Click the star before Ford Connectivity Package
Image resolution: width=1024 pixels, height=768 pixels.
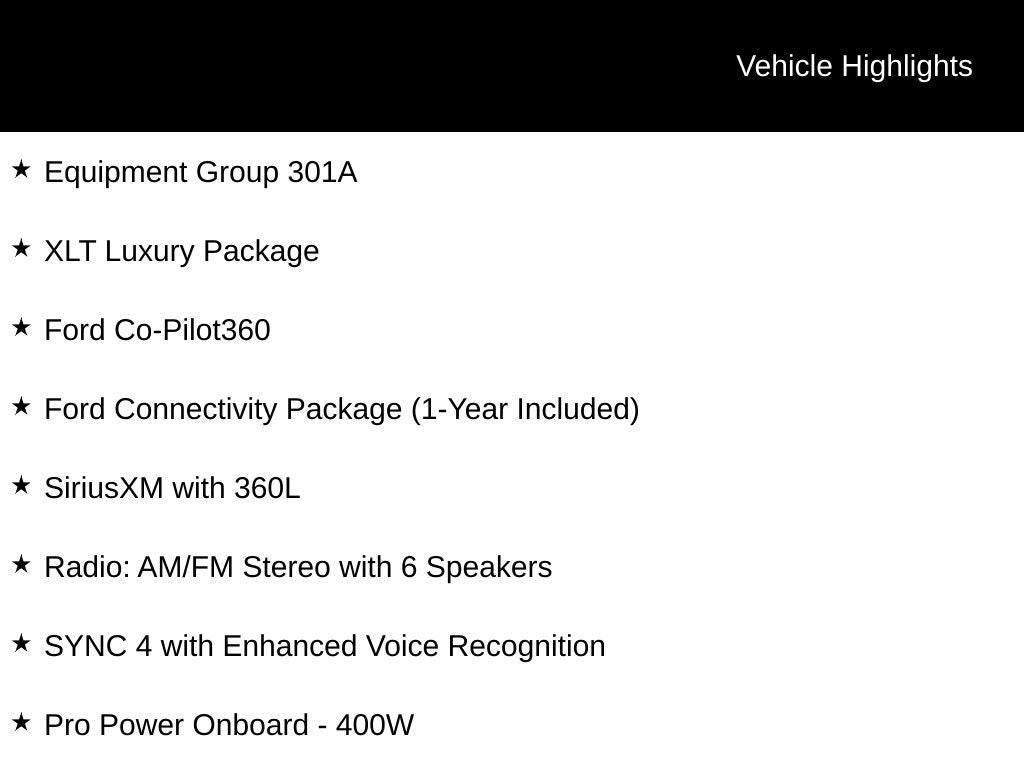coord(21,407)
